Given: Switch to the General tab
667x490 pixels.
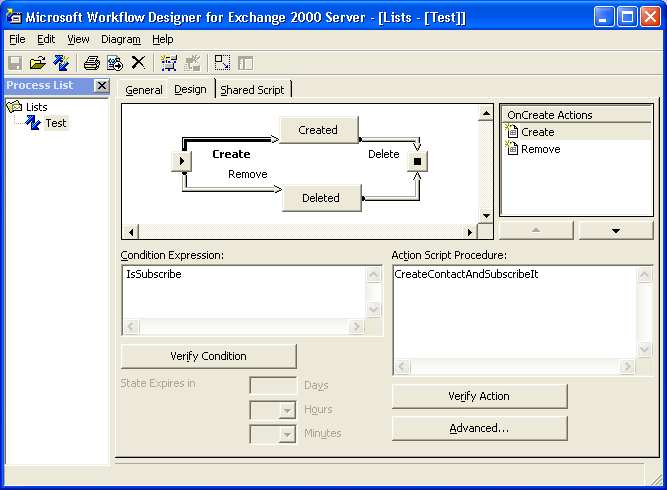Looking at the screenshot, I should point(144,90).
